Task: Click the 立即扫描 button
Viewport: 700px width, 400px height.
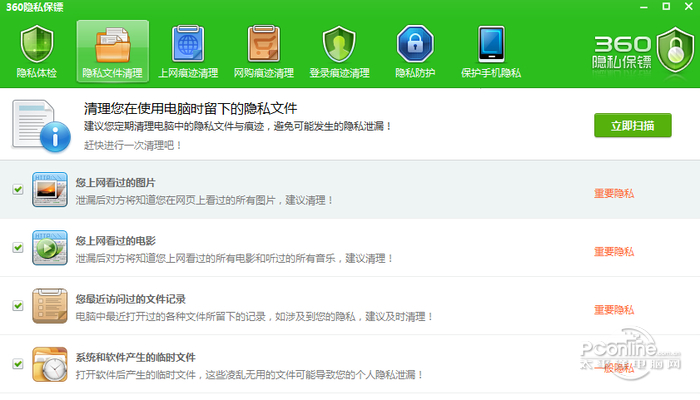Action: [x=633, y=125]
